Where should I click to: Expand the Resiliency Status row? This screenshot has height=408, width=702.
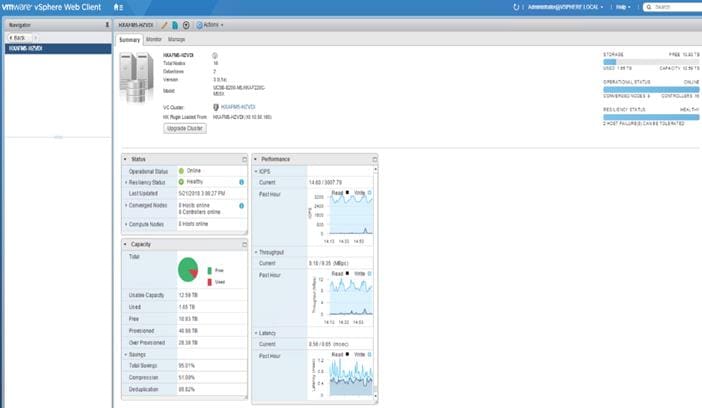(126, 183)
